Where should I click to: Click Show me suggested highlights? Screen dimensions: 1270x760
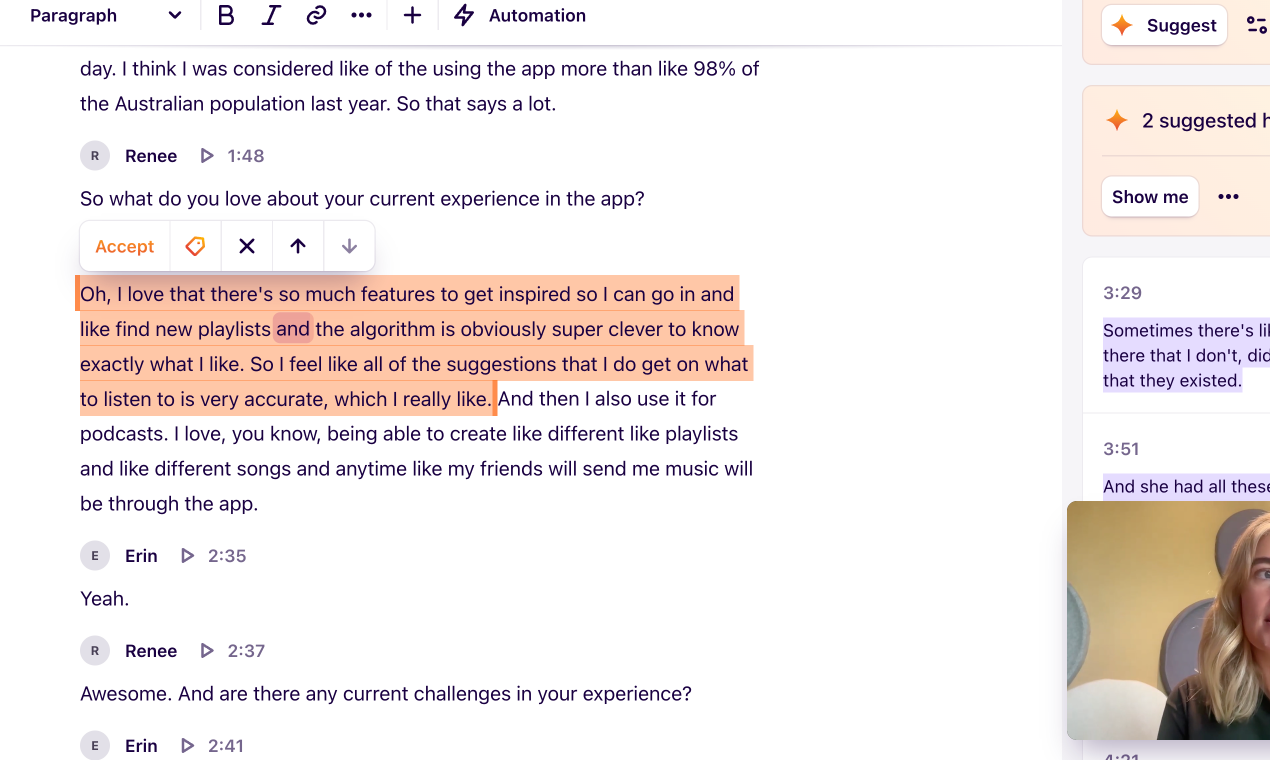coord(1149,197)
